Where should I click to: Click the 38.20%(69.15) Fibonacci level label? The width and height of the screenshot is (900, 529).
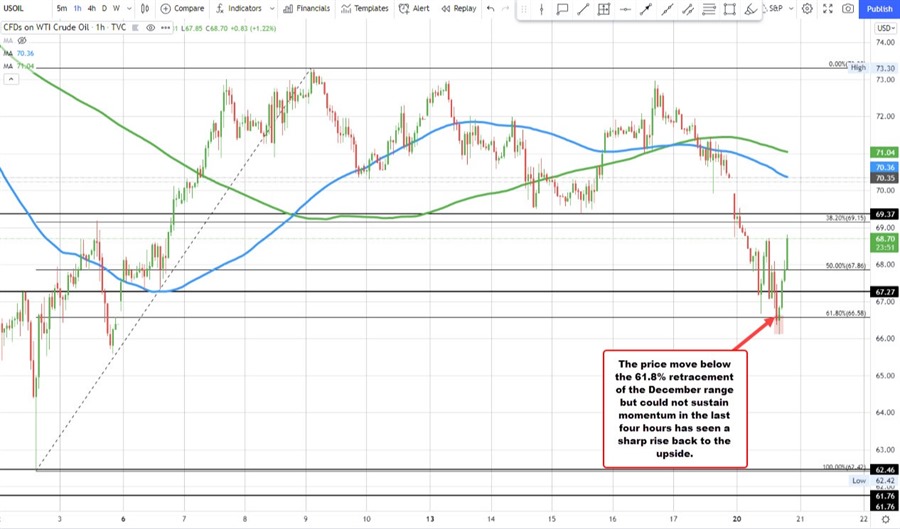pos(845,218)
